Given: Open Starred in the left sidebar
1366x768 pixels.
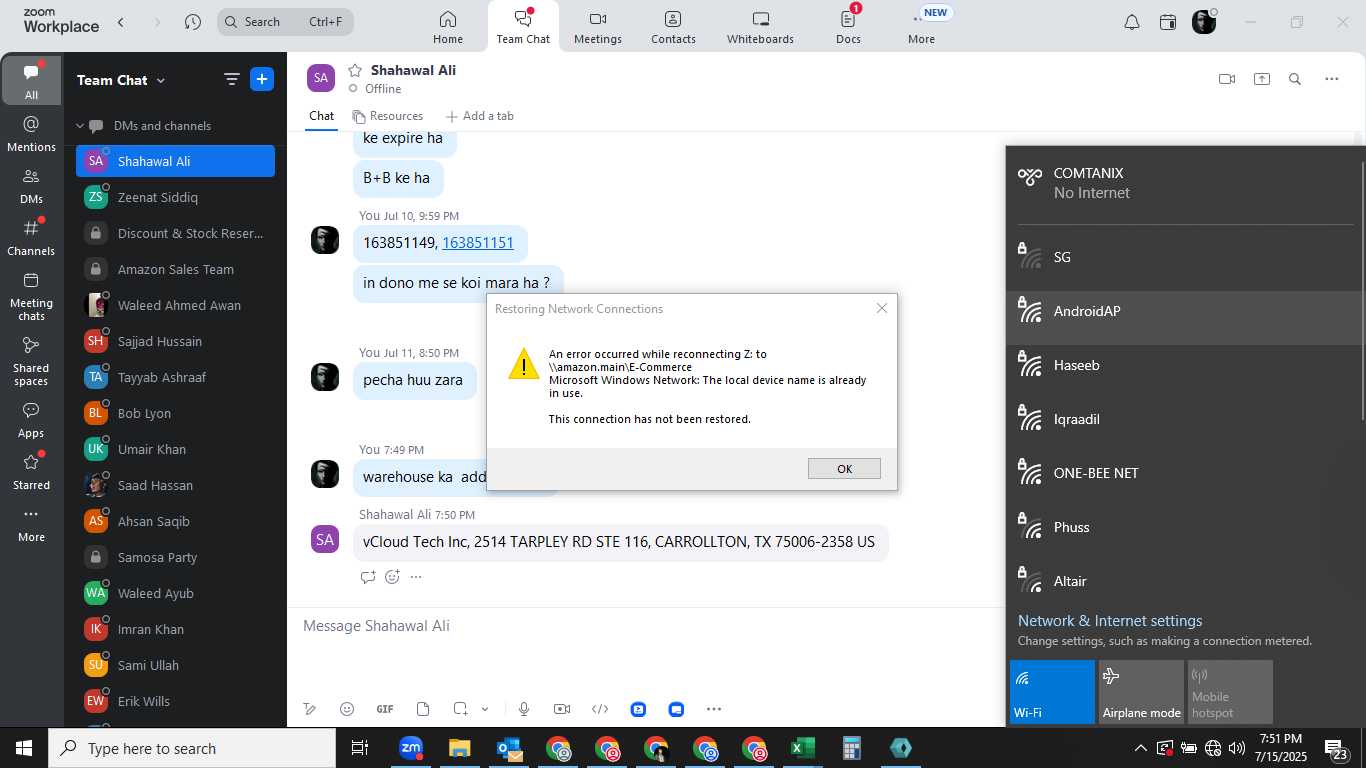Looking at the screenshot, I should (31, 472).
